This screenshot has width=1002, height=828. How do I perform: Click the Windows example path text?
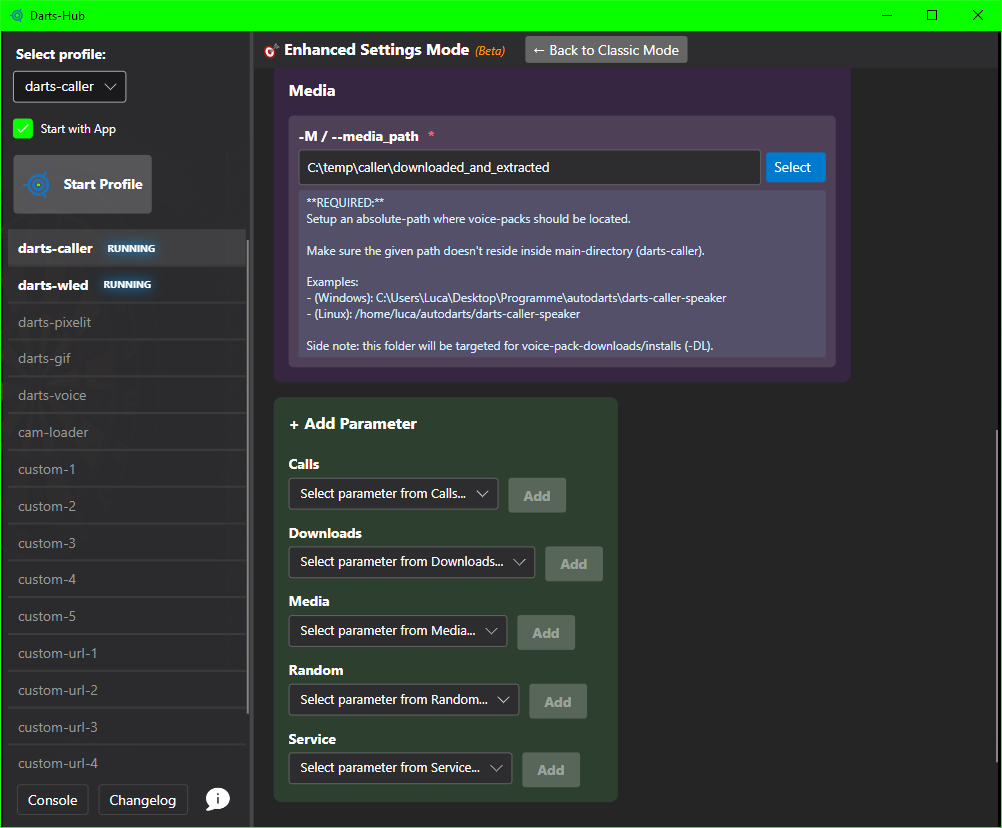click(x=516, y=298)
